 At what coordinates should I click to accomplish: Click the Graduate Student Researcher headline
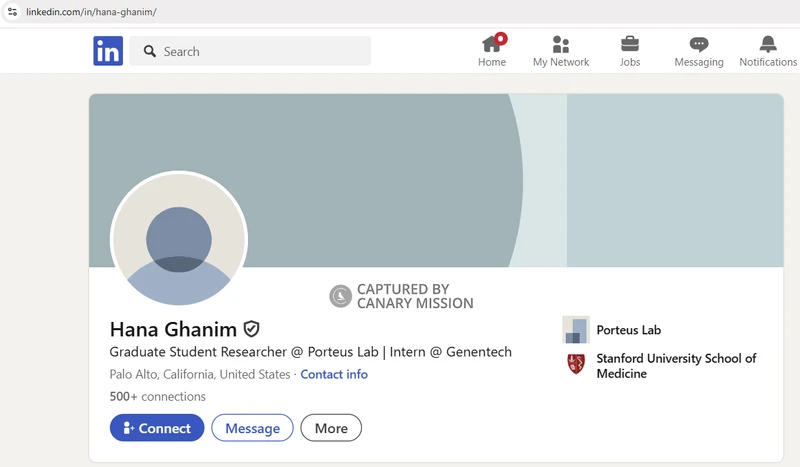(311, 352)
